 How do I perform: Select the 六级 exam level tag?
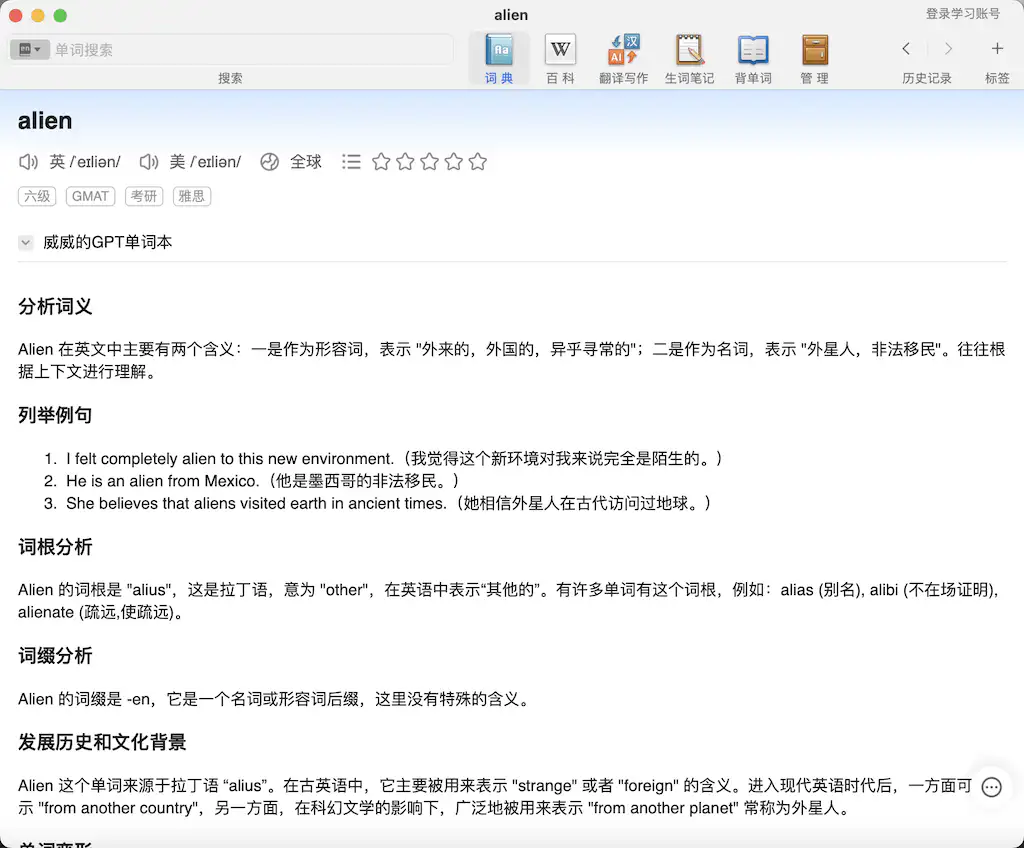click(x=37, y=196)
